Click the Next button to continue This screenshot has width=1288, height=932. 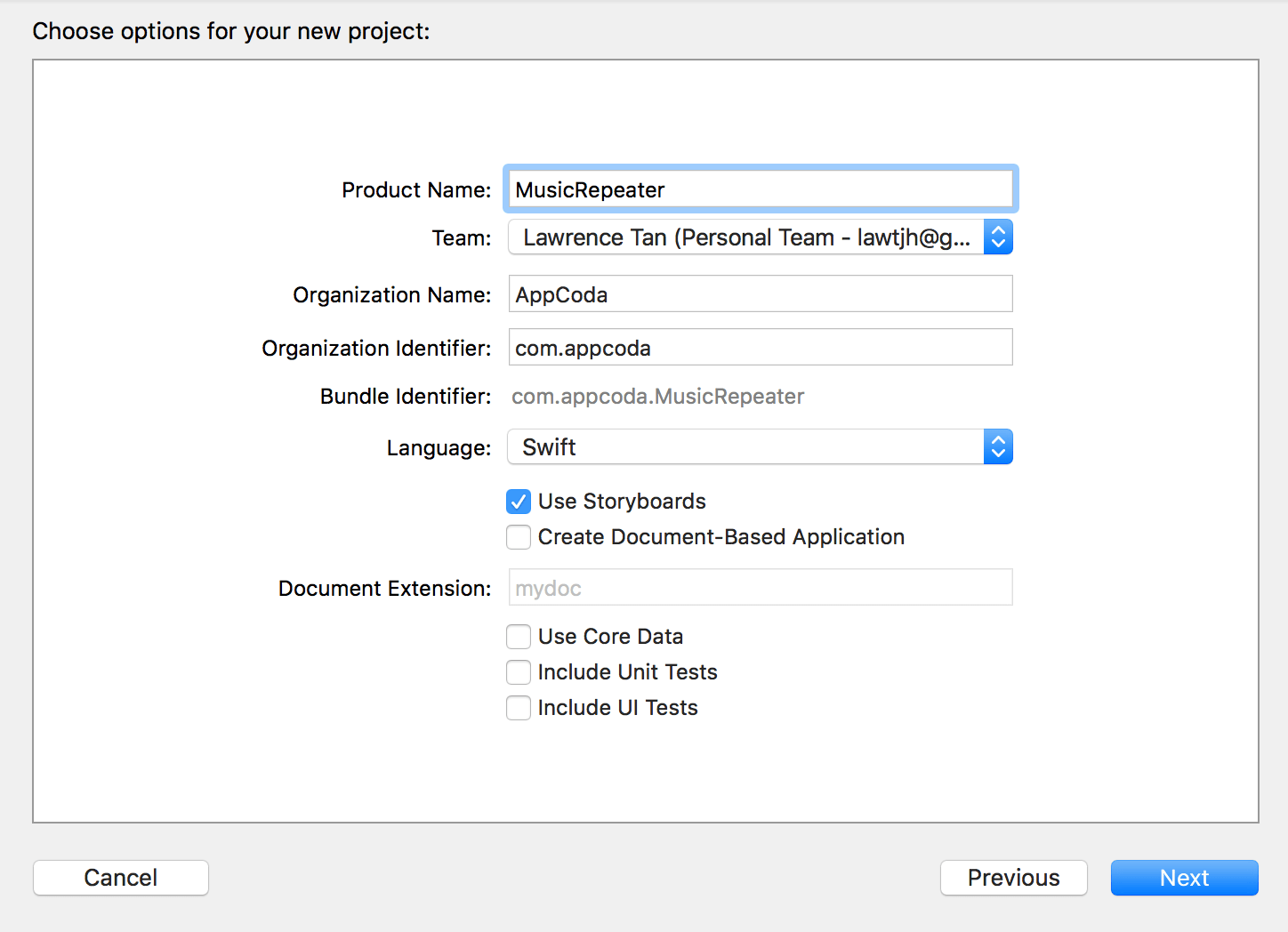coord(1184,878)
